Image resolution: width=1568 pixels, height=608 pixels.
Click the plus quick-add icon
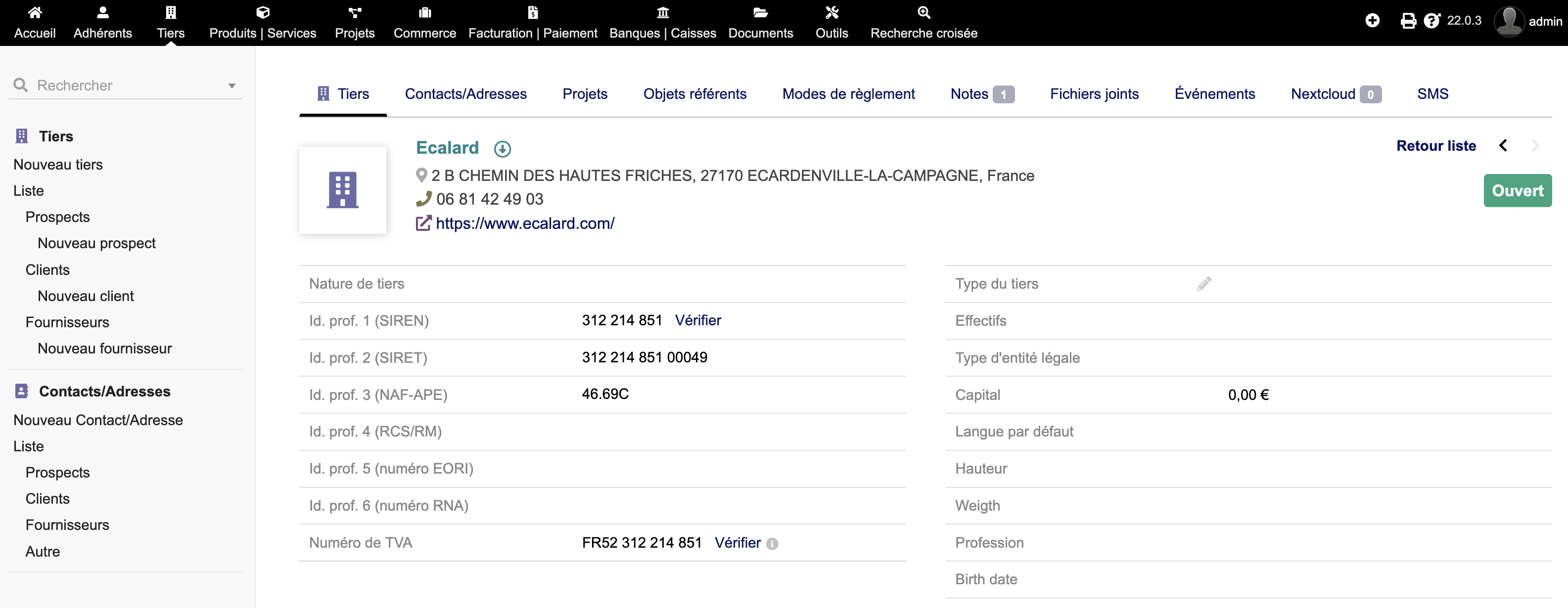click(x=1372, y=21)
